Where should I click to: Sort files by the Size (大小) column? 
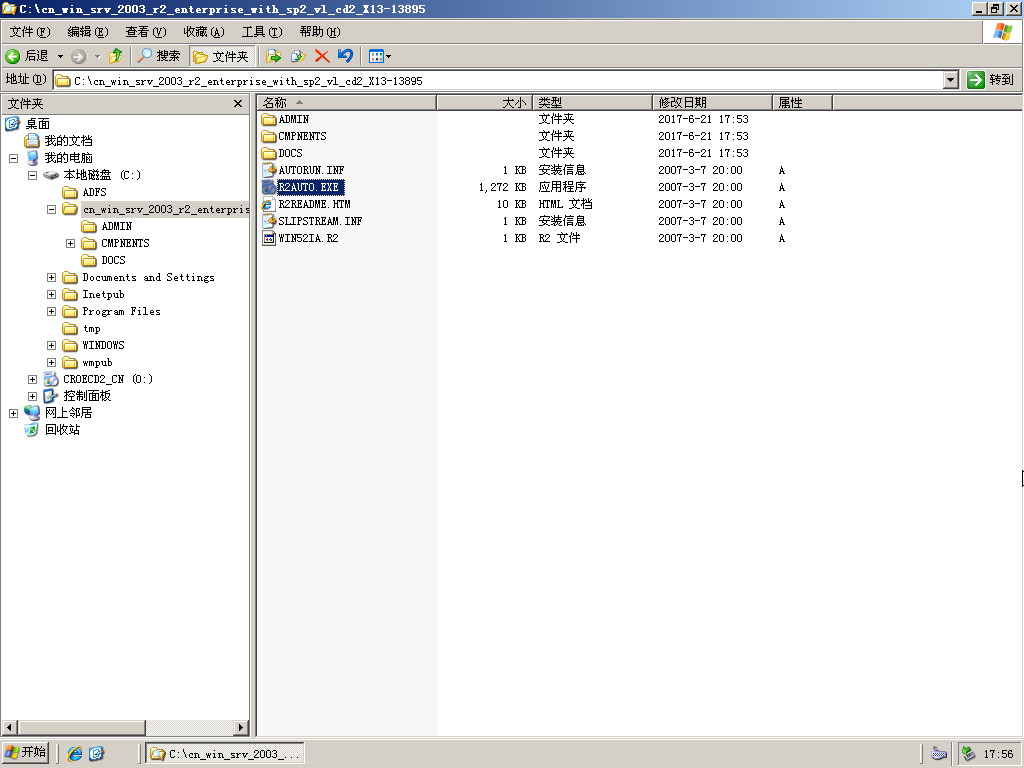coord(485,102)
